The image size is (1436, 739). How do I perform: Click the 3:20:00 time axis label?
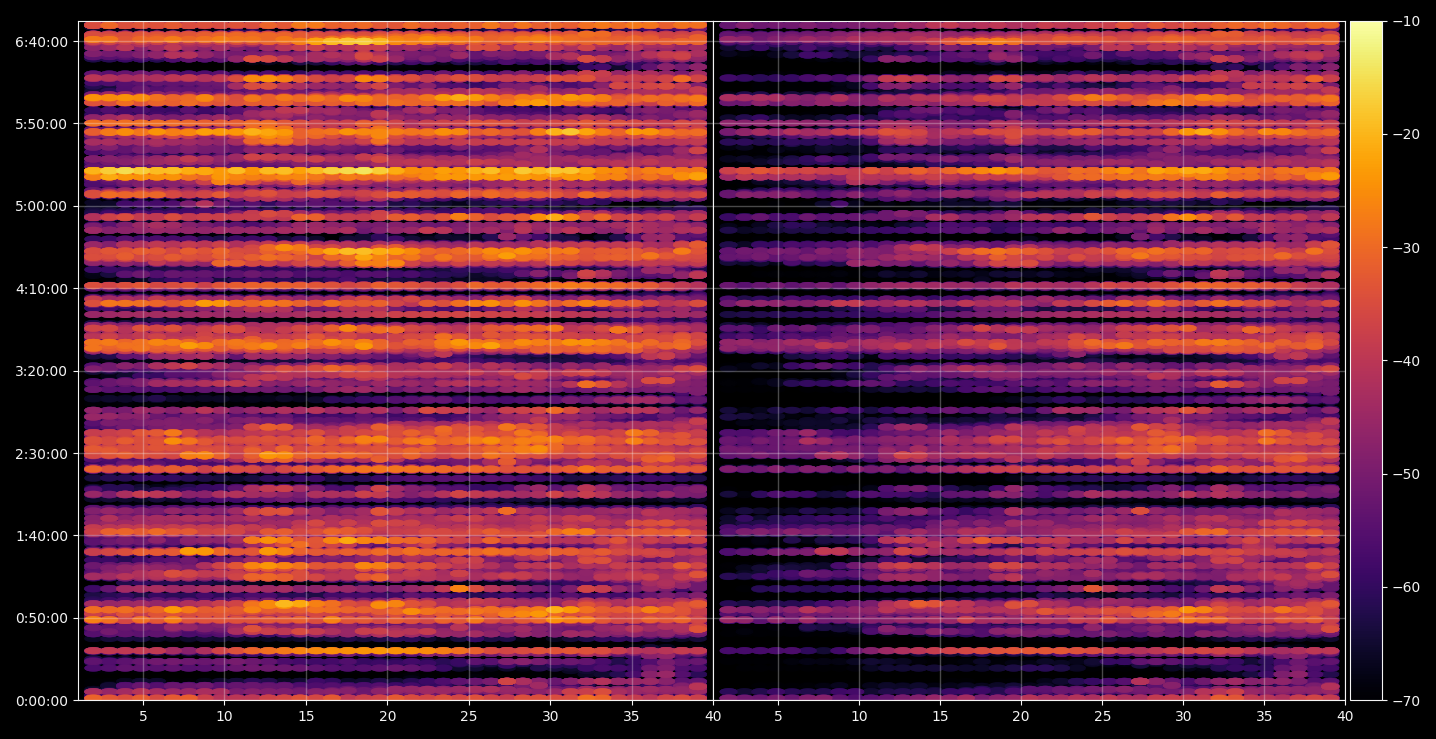click(41, 371)
